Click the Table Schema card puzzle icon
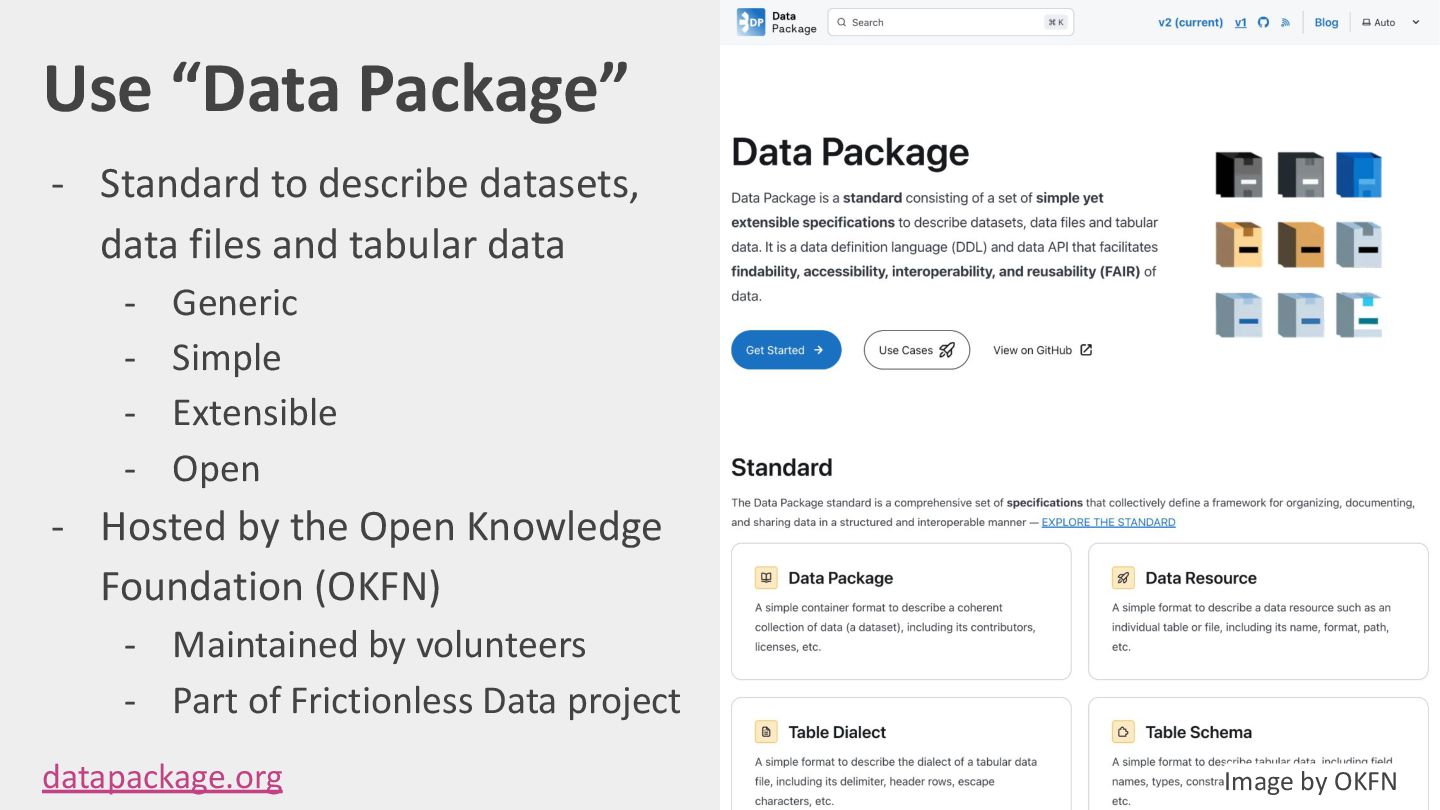The height and width of the screenshot is (810, 1440). click(x=1122, y=732)
